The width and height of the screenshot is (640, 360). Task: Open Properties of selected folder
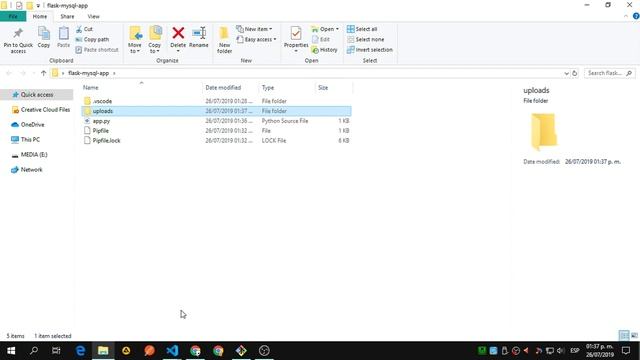(x=296, y=39)
